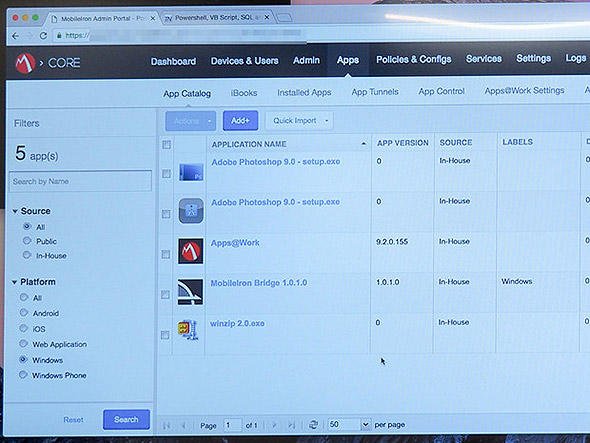This screenshot has height=443, width=590.
Task: Select the In-House source radio button
Action: coord(27,255)
